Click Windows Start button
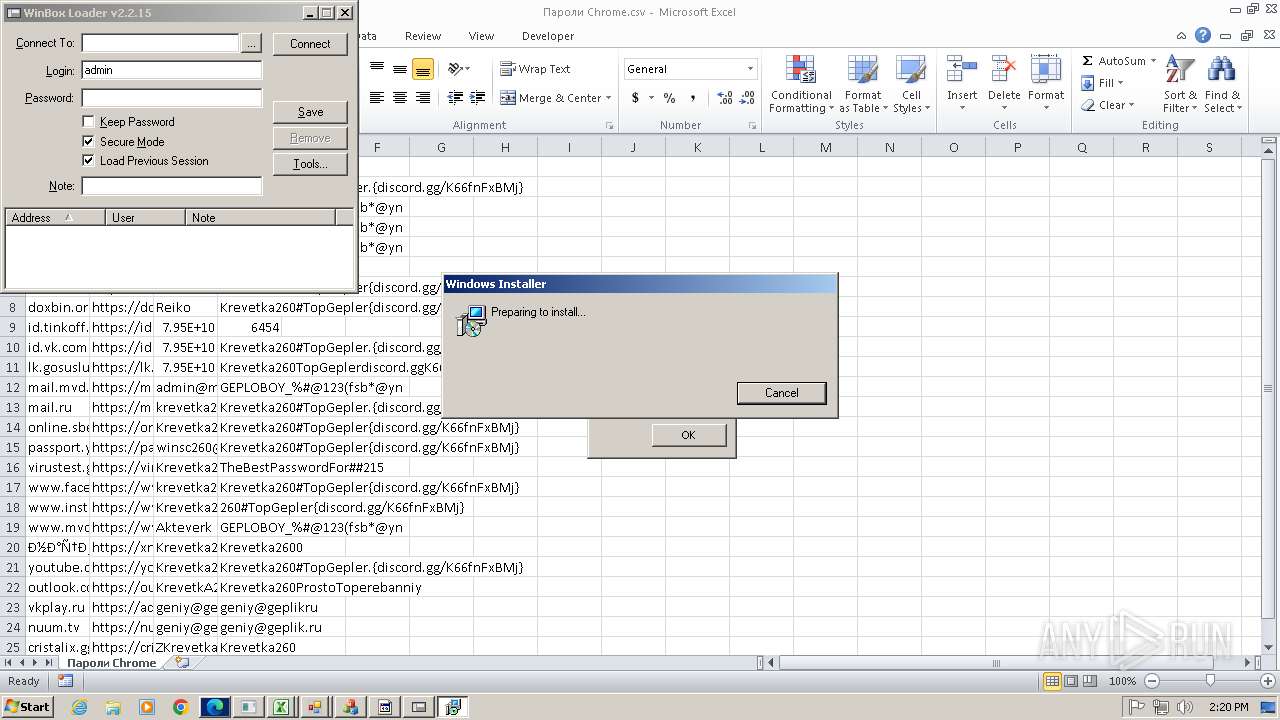The height and width of the screenshot is (720, 1280). (27, 706)
